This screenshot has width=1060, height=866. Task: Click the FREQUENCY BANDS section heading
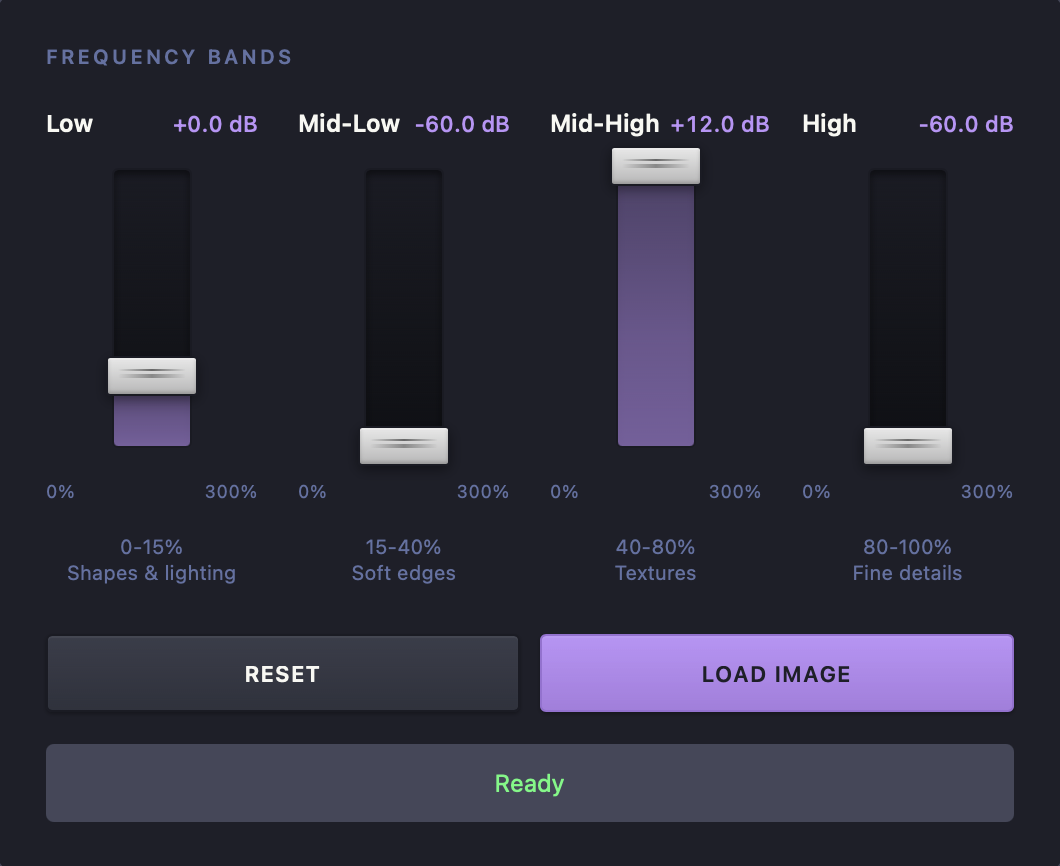tap(169, 57)
